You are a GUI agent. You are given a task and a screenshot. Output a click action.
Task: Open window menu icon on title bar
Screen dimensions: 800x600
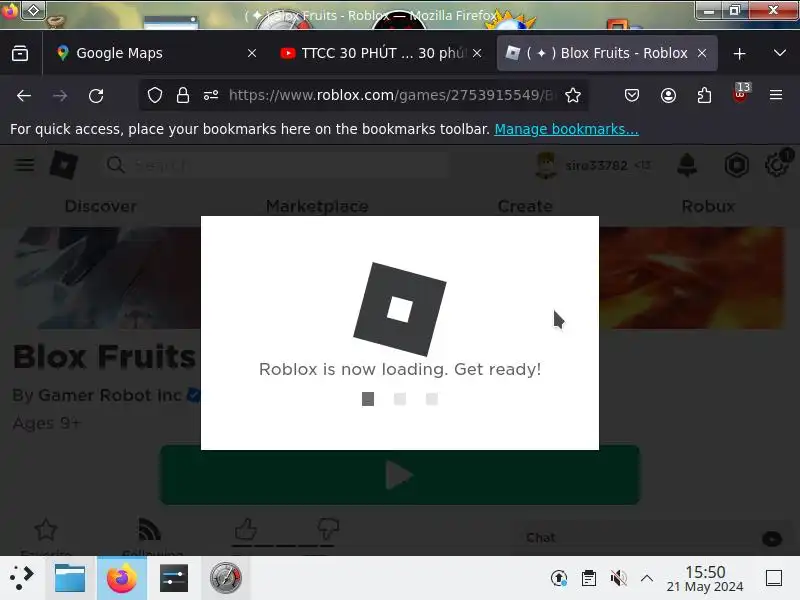coord(10,10)
